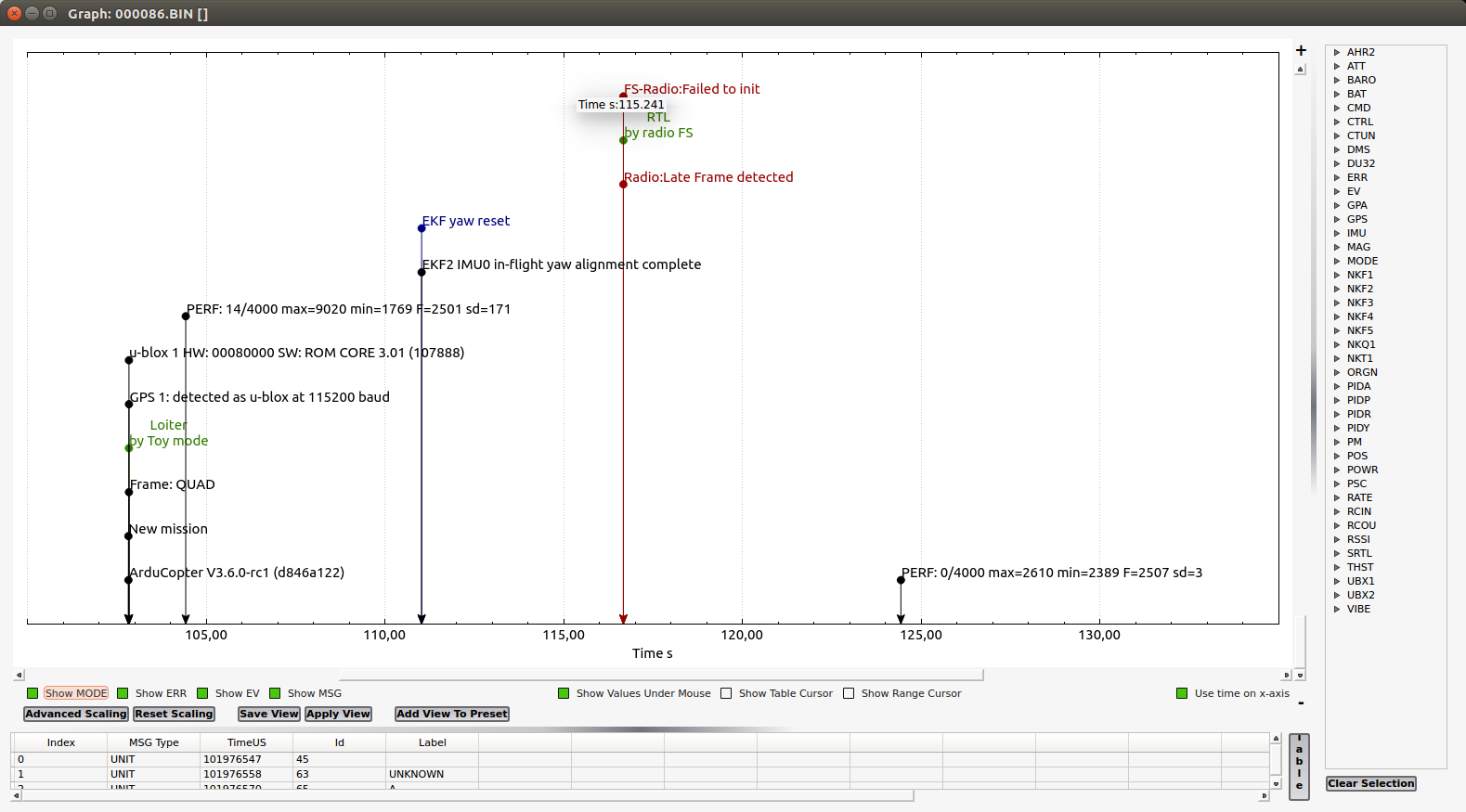This screenshot has height=812, width=1466.
Task: Select the CTUN tree item
Action: point(1361,135)
